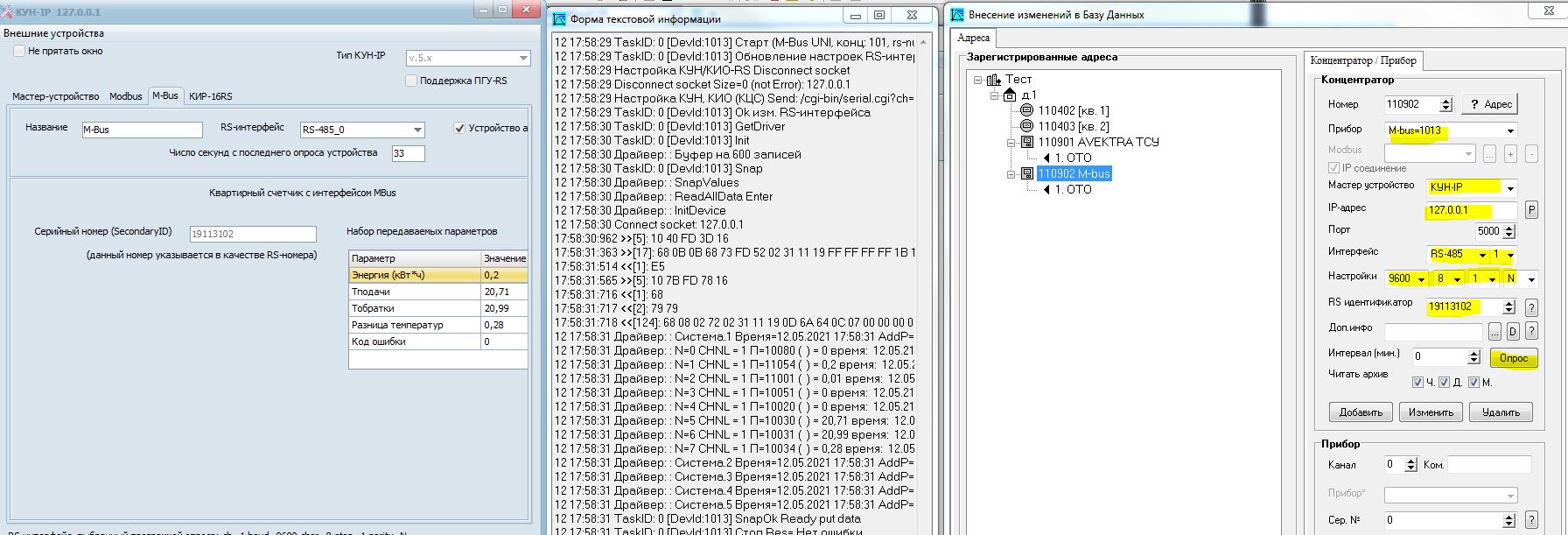Click the meter icon for 110402 [кв. 1]
Screen dimensions: 1568x535
(x=1026, y=111)
